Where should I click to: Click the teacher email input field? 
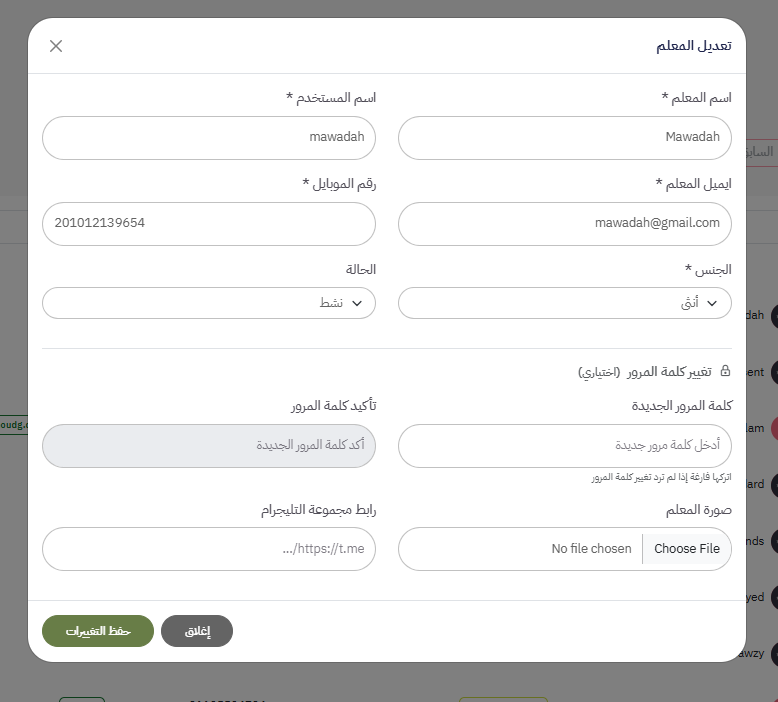(564, 224)
